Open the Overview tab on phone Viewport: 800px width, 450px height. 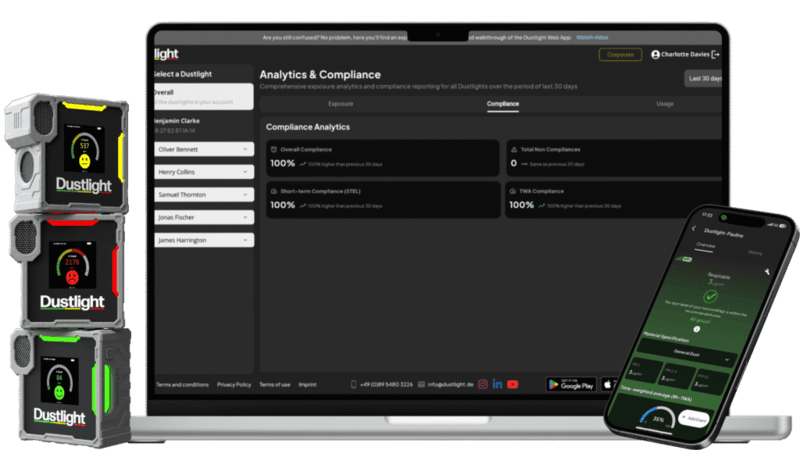click(x=706, y=245)
